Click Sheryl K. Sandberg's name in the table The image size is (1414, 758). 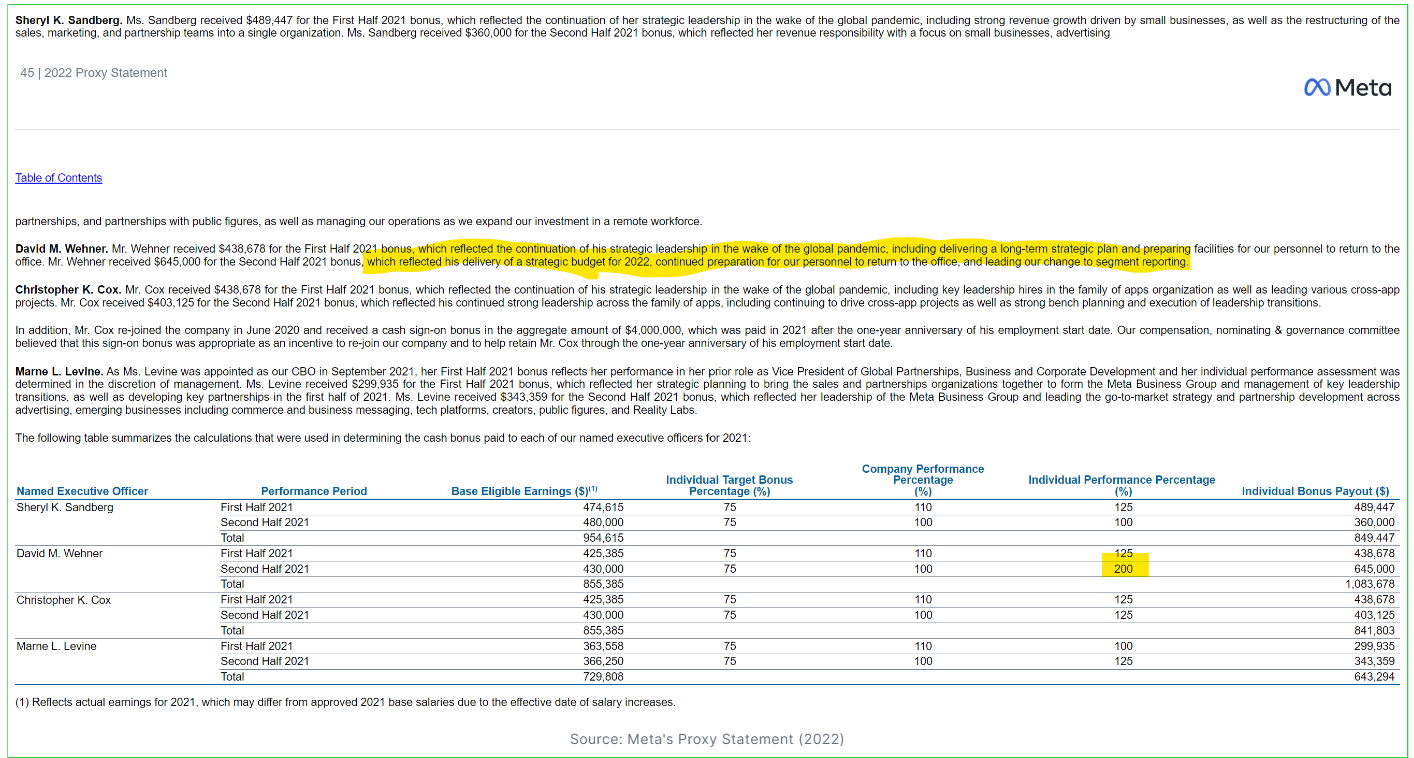pos(65,507)
